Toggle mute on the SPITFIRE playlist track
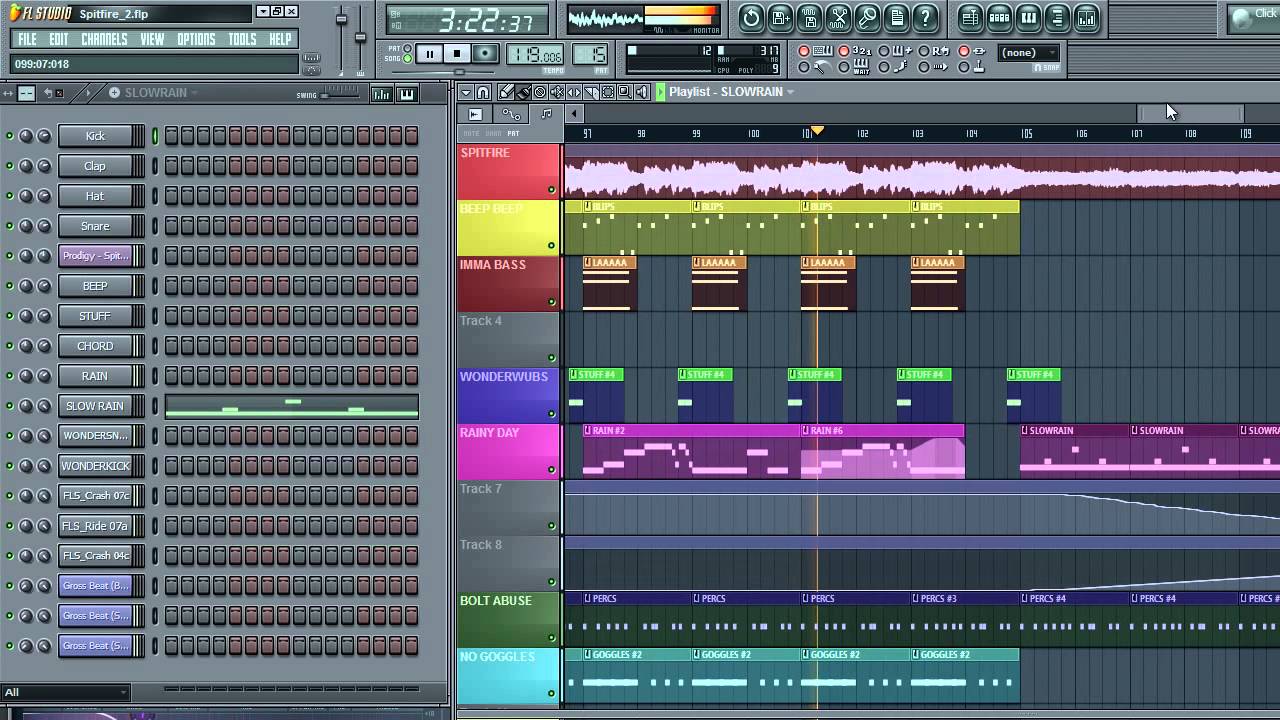Image resolution: width=1280 pixels, height=720 pixels. coord(551,190)
